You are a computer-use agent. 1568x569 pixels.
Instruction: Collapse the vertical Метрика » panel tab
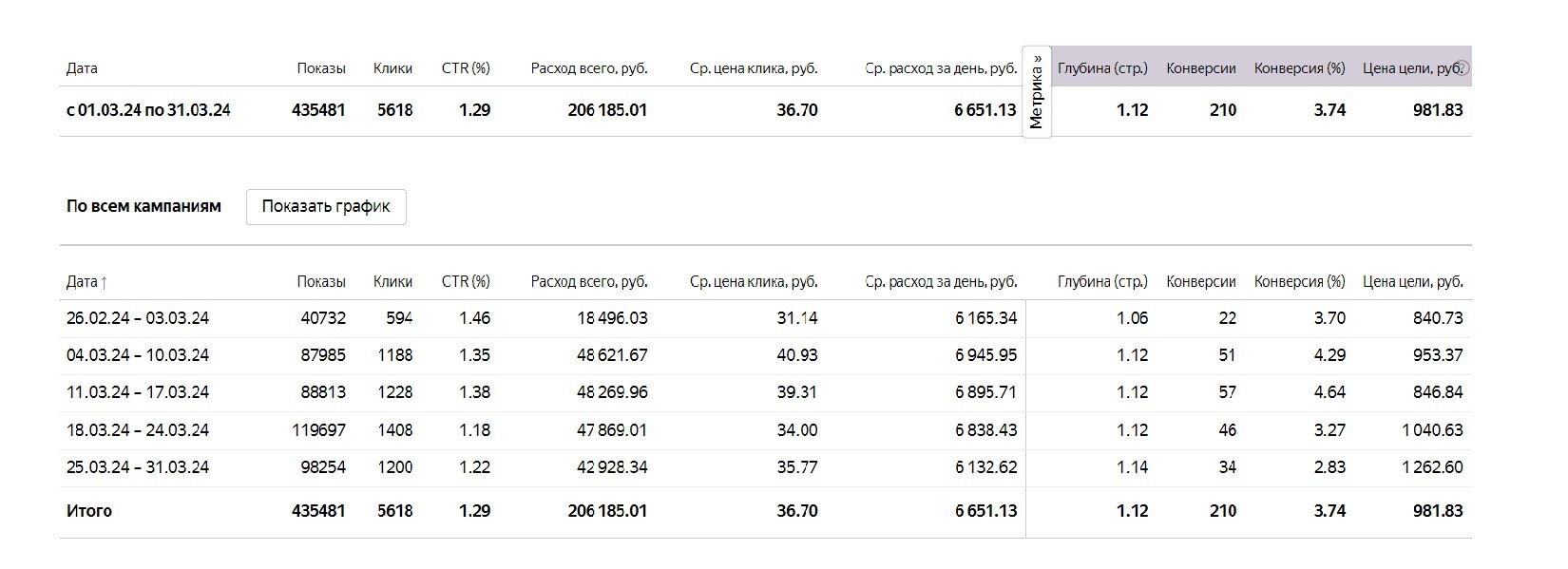click(1037, 92)
